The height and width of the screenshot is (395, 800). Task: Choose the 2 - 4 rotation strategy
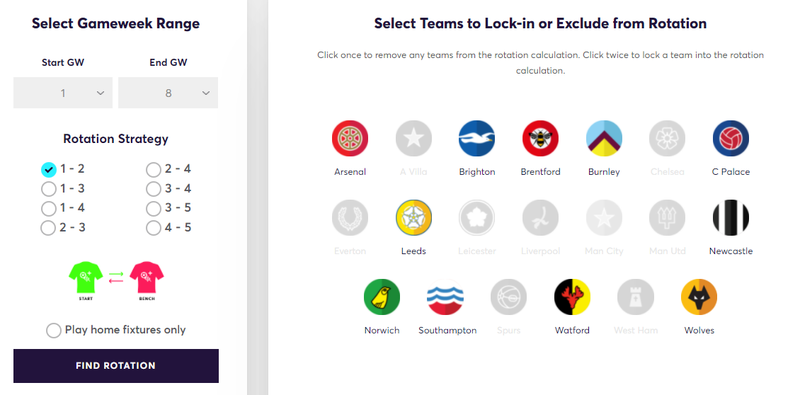click(x=153, y=169)
